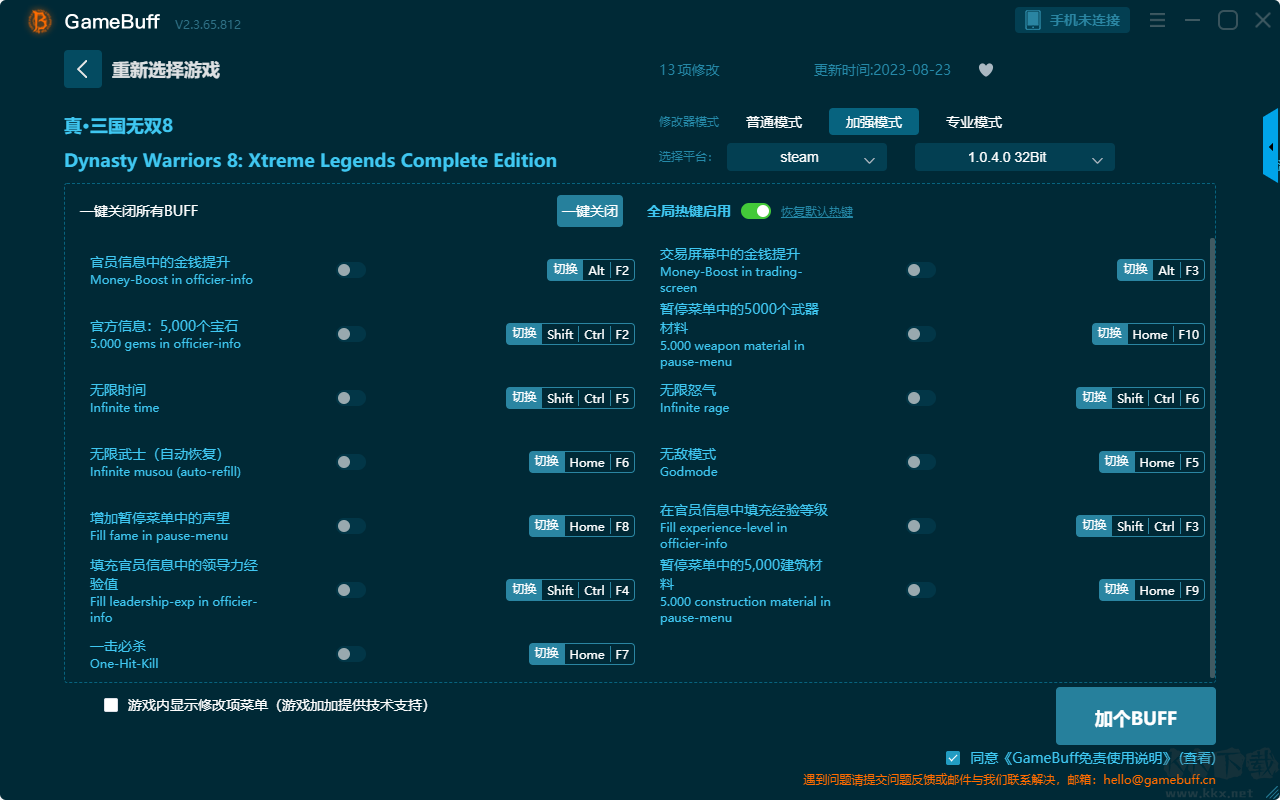Viewport: 1280px width, 800px height.
Task: Click the Godmode Home F5 hotkey
Action: point(1152,462)
